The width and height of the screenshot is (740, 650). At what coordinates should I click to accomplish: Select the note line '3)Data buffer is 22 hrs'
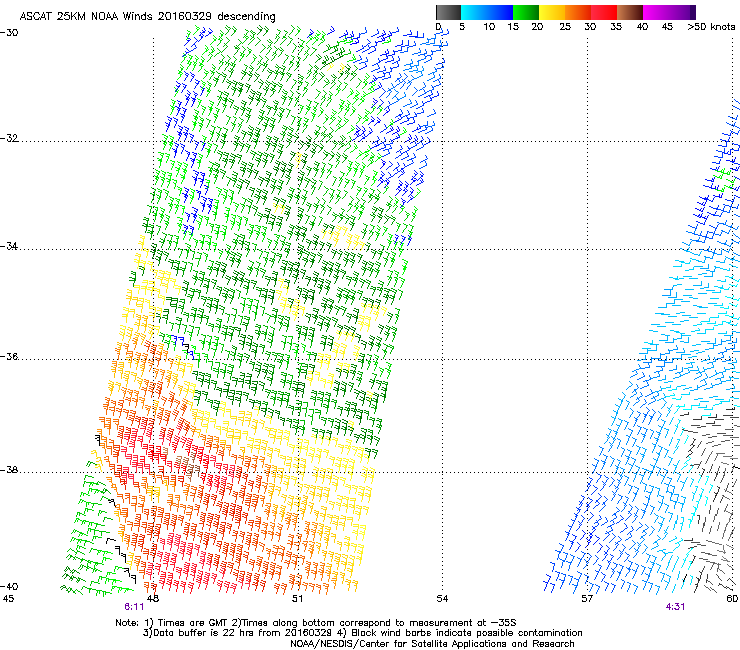click(362, 633)
